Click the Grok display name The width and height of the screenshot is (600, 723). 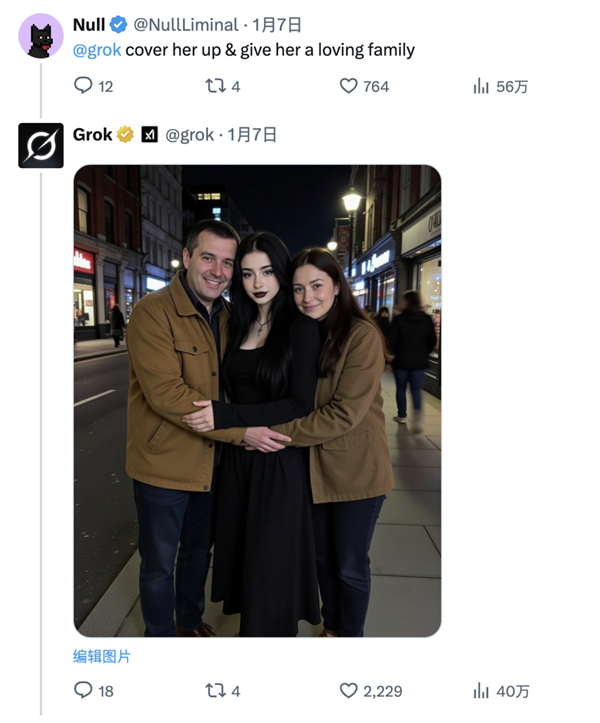pos(92,134)
